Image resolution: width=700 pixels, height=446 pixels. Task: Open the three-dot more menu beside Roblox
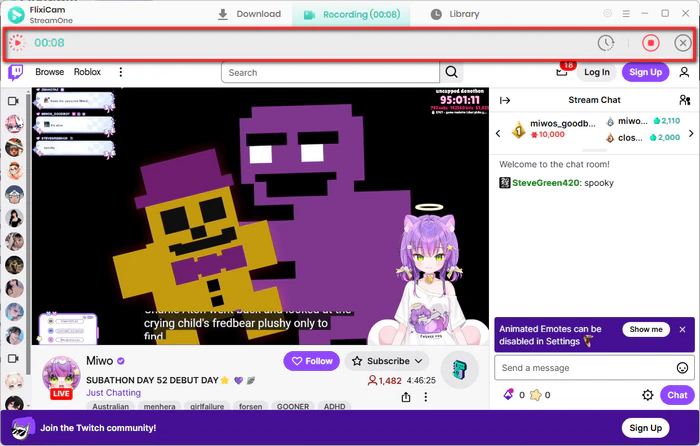pyautogui.click(x=121, y=72)
